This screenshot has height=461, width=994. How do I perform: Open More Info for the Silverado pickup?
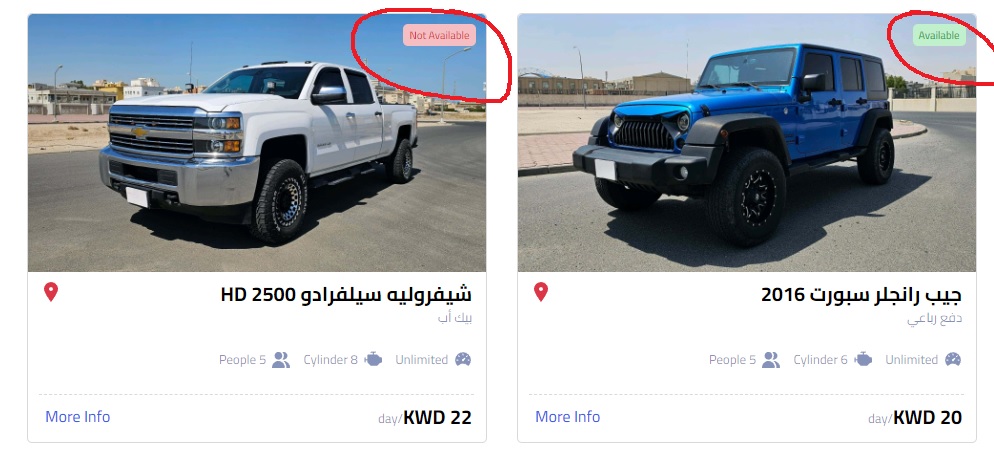pyautogui.click(x=77, y=417)
